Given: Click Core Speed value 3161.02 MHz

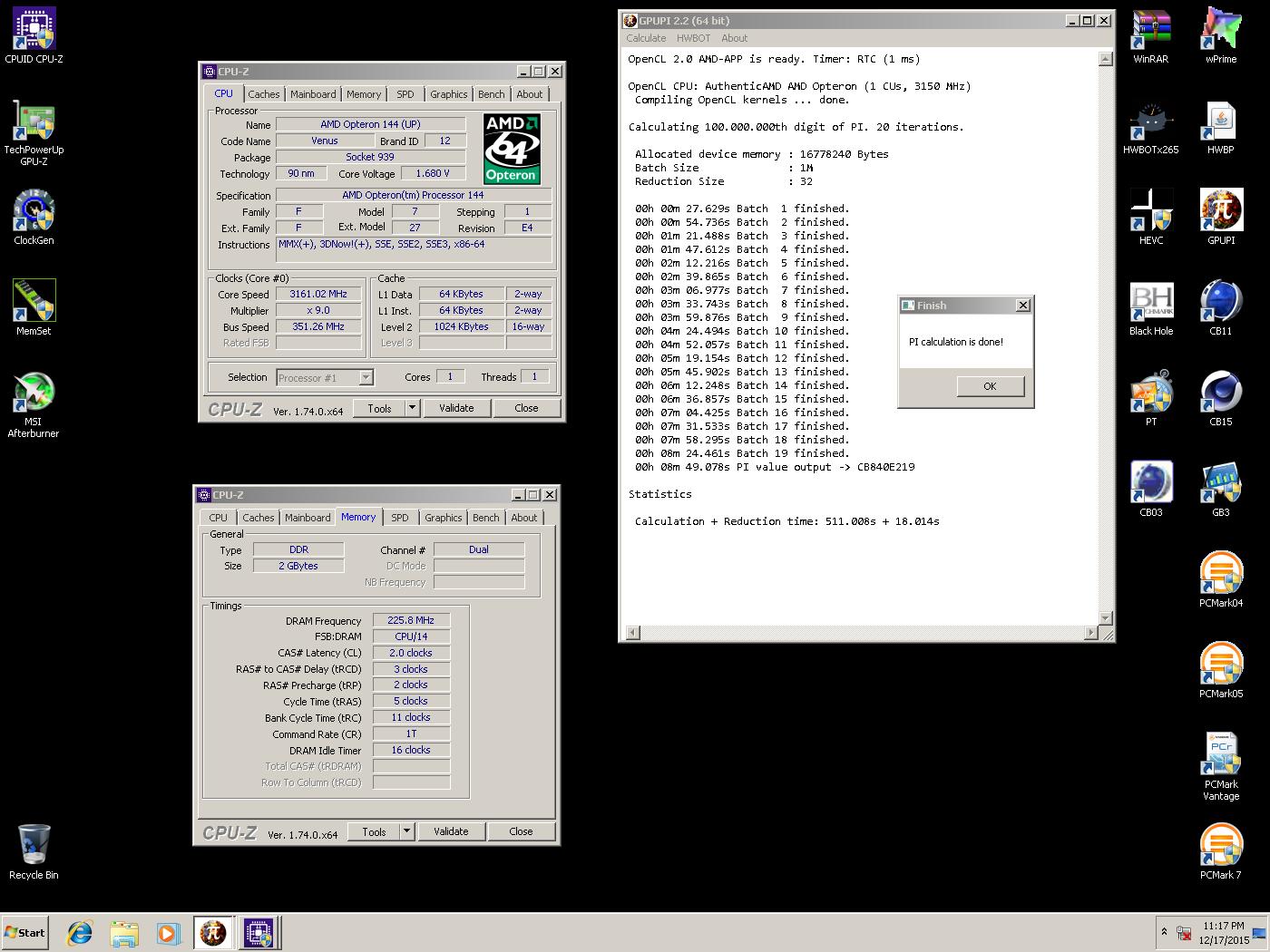Looking at the screenshot, I should 318,294.
